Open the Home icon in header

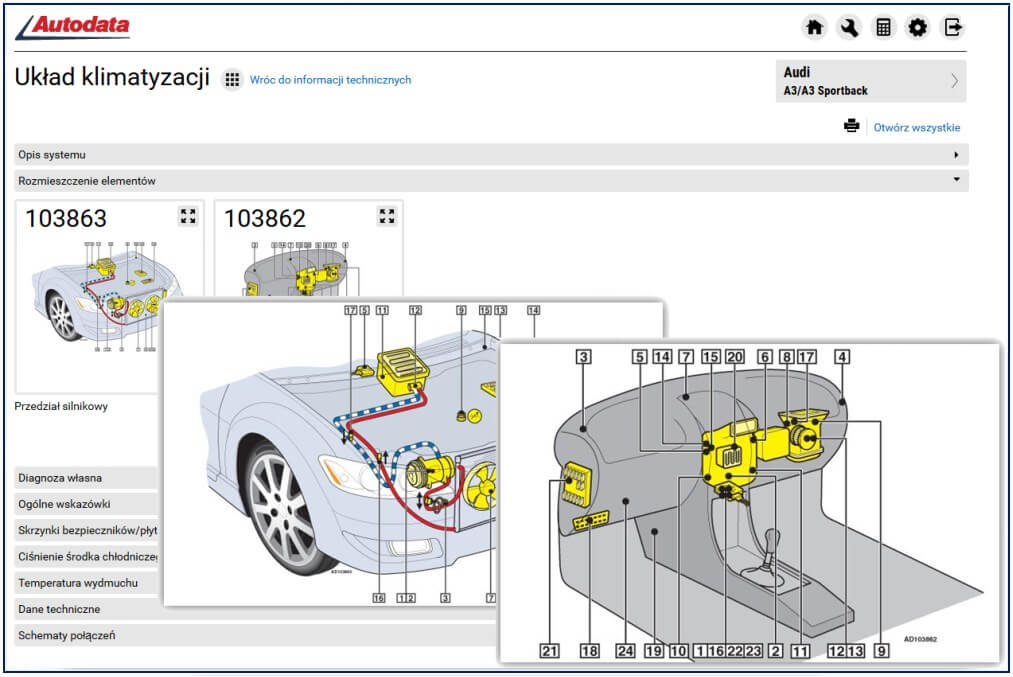click(x=815, y=27)
